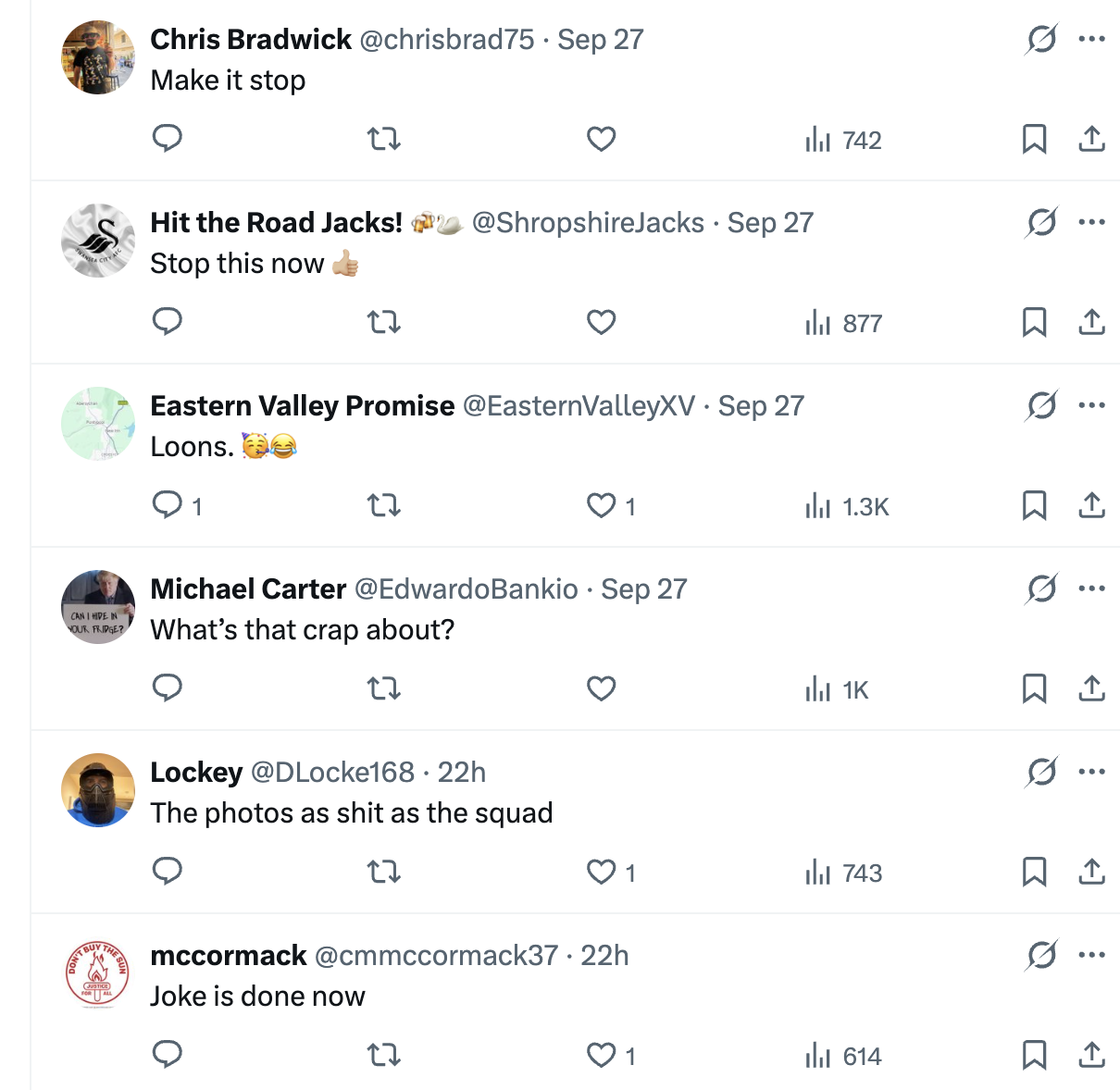Image resolution: width=1120 pixels, height=1090 pixels.
Task: Open Grok icon on Chris Bradwick's tweet
Action: pos(1041,40)
